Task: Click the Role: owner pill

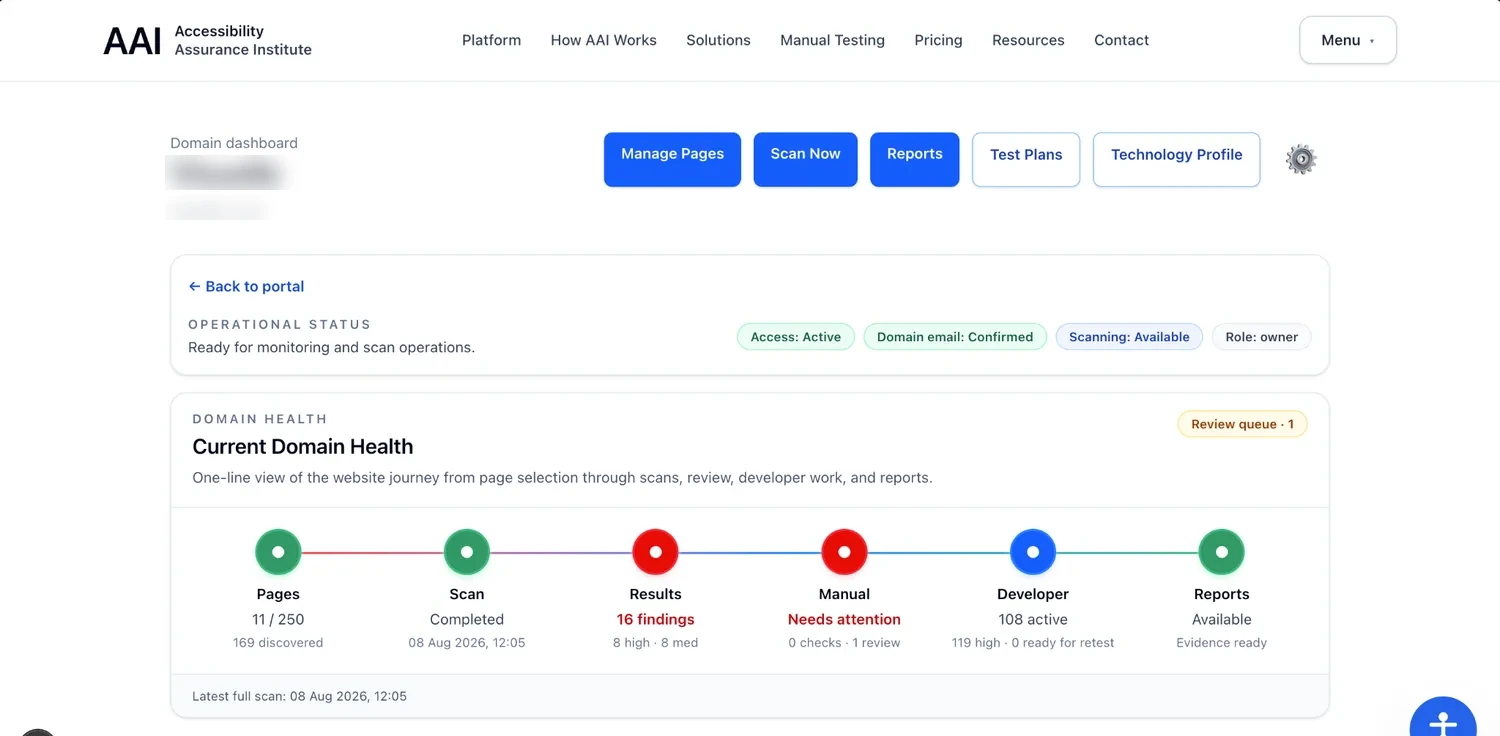Action: pyautogui.click(x=1262, y=337)
